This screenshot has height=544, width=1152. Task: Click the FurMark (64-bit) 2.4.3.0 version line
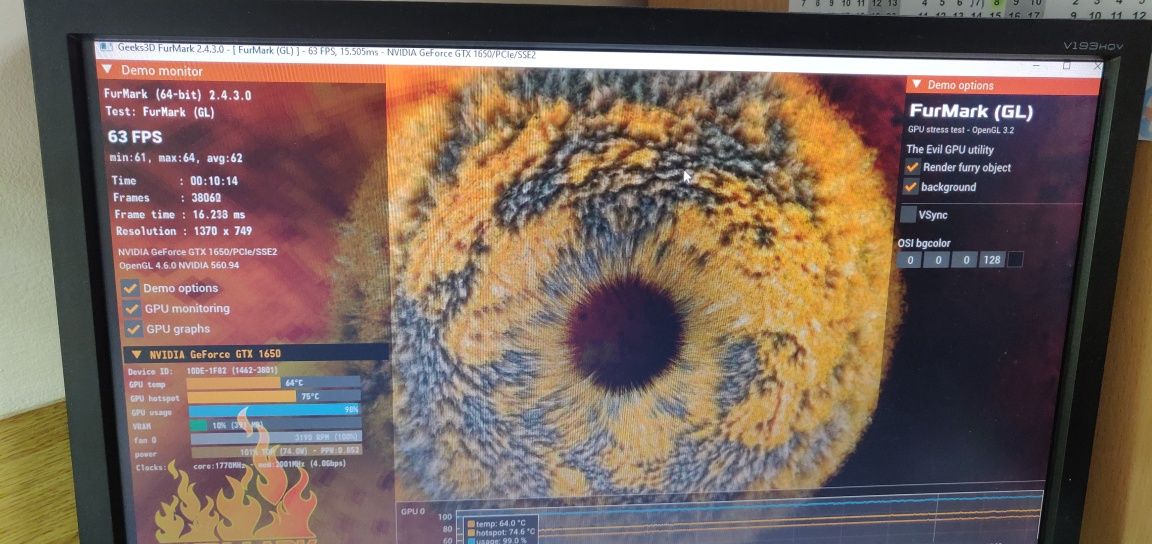click(178, 95)
